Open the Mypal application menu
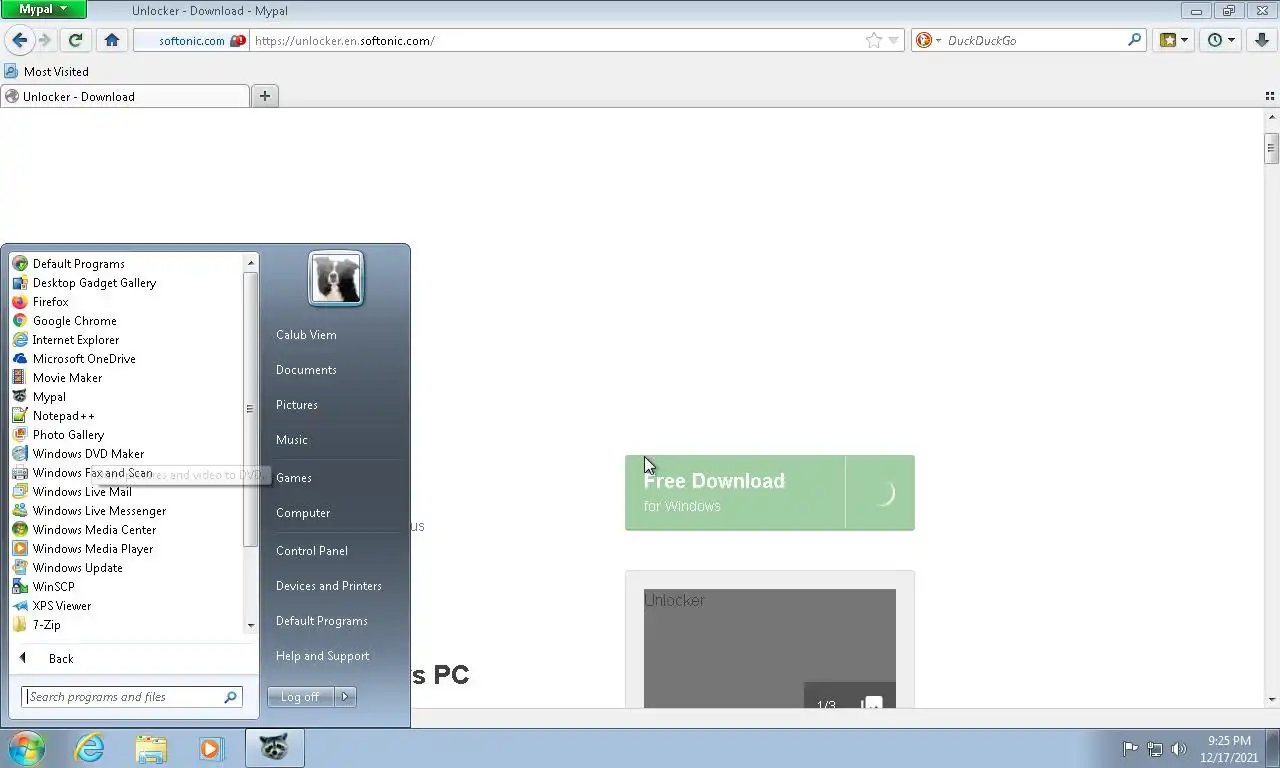The image size is (1280, 768). click(44, 10)
